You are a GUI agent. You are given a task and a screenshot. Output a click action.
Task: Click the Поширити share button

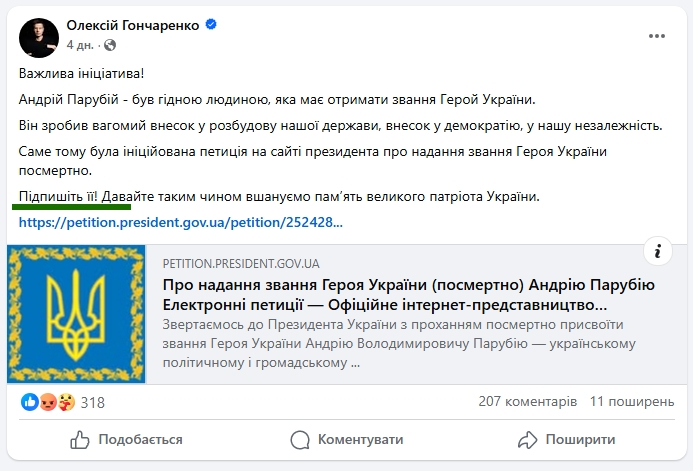coord(566,439)
